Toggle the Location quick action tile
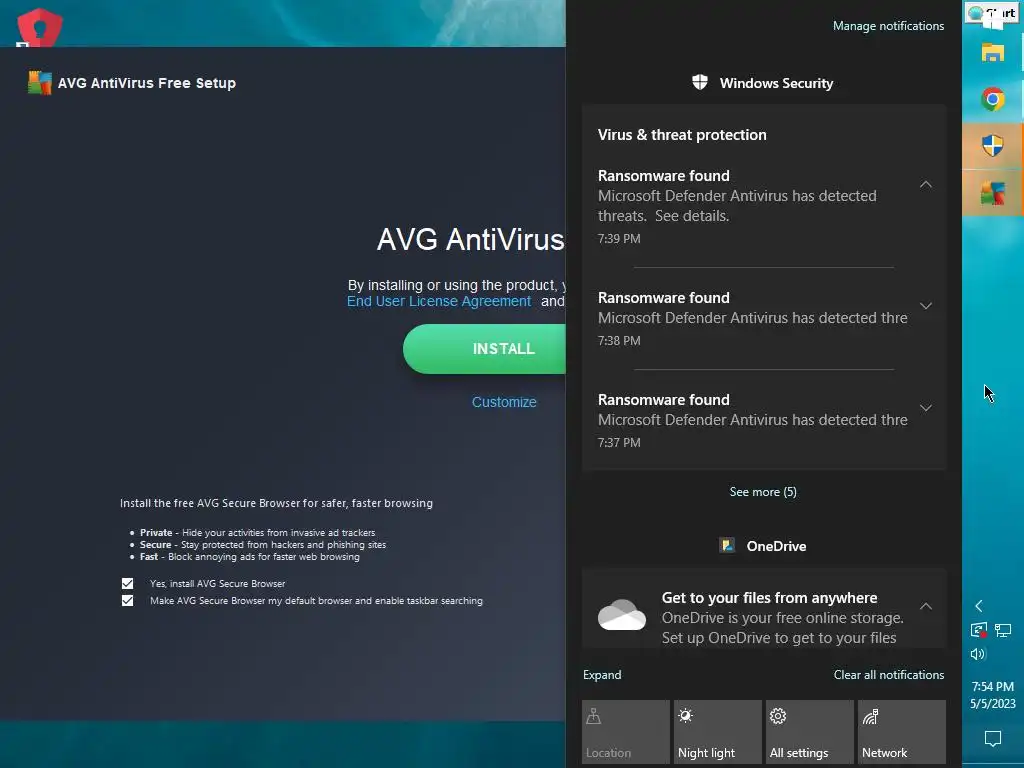This screenshot has width=1024, height=768. click(x=626, y=731)
